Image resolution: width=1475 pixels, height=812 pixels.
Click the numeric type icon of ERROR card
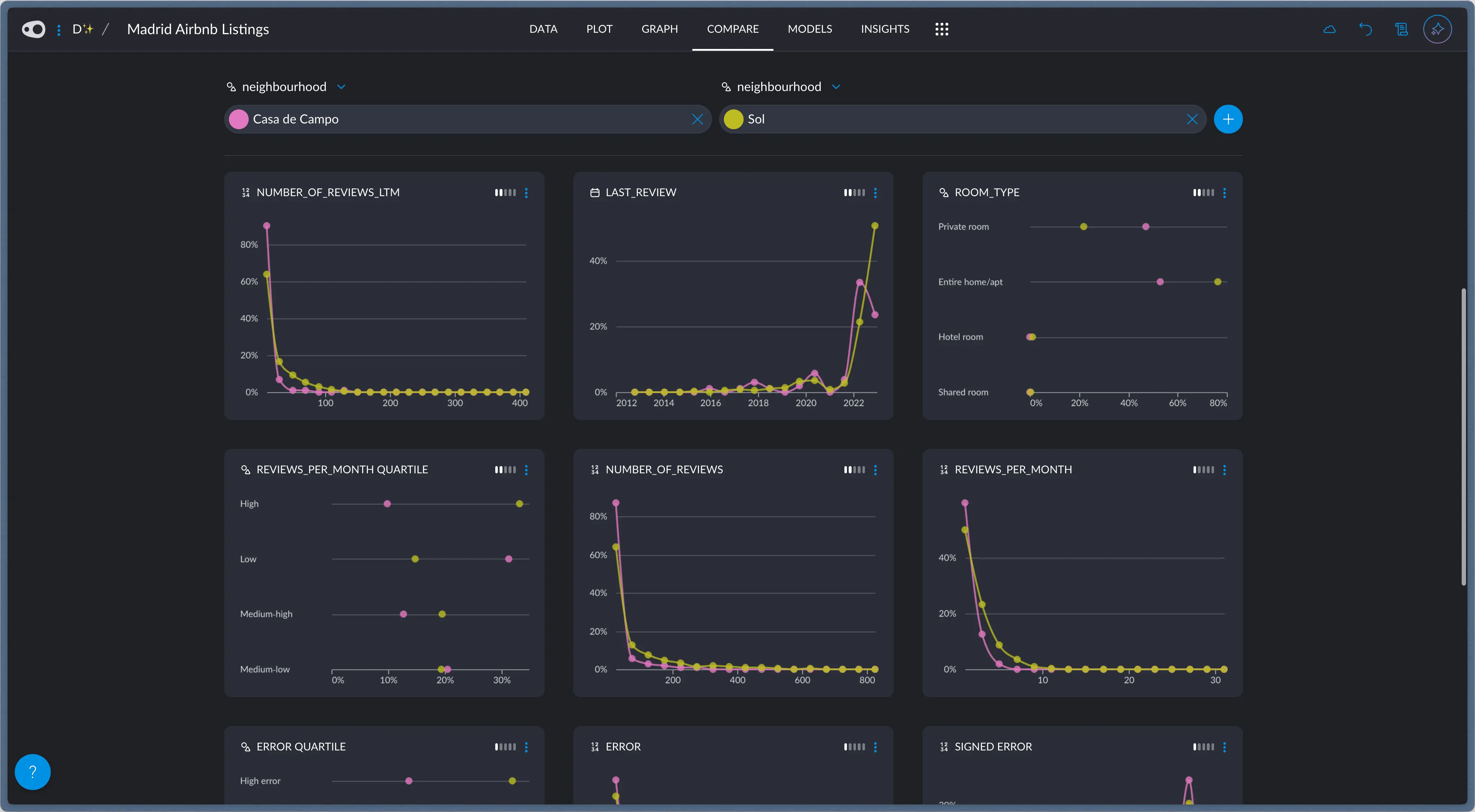pos(595,747)
